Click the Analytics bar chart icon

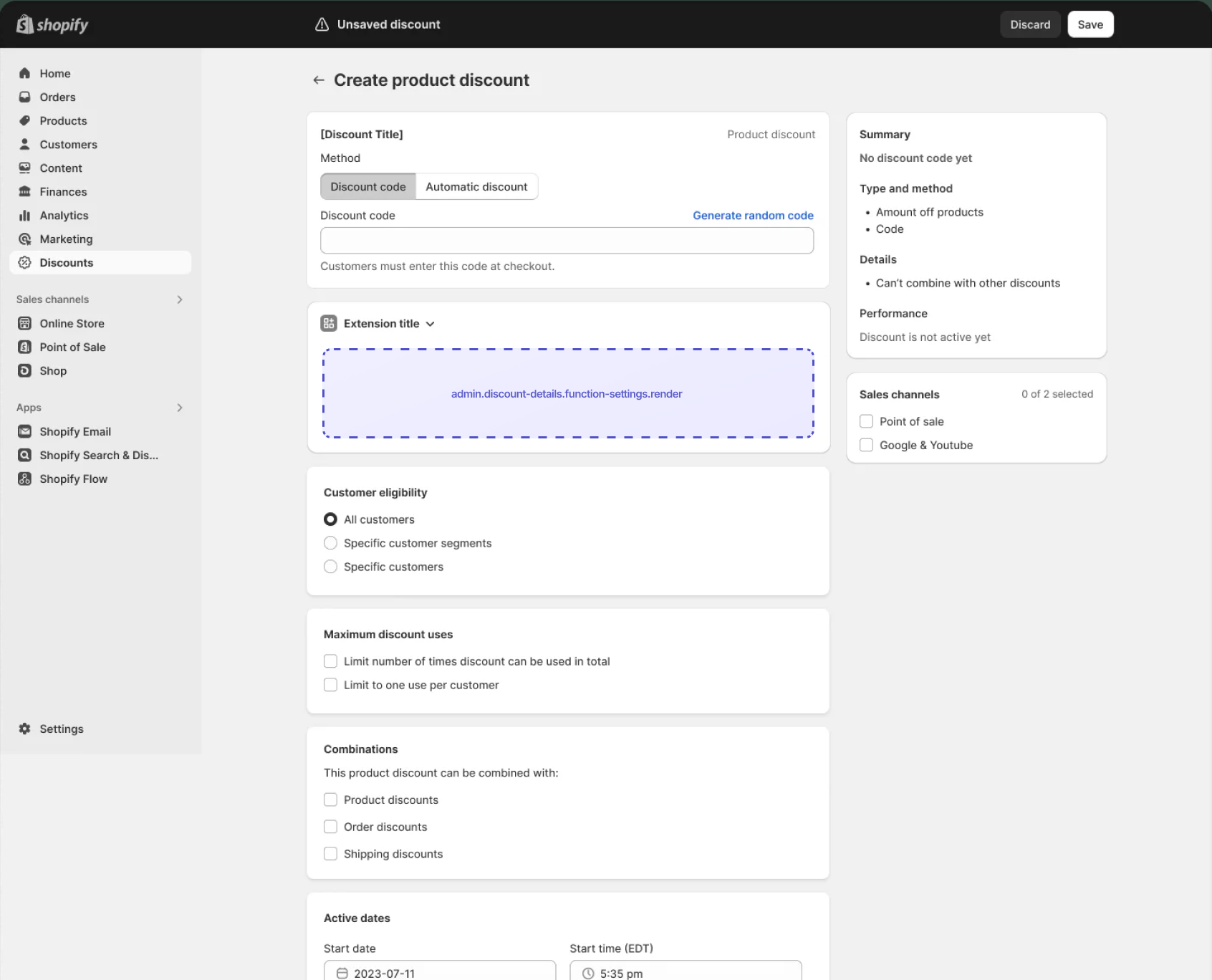[24, 215]
